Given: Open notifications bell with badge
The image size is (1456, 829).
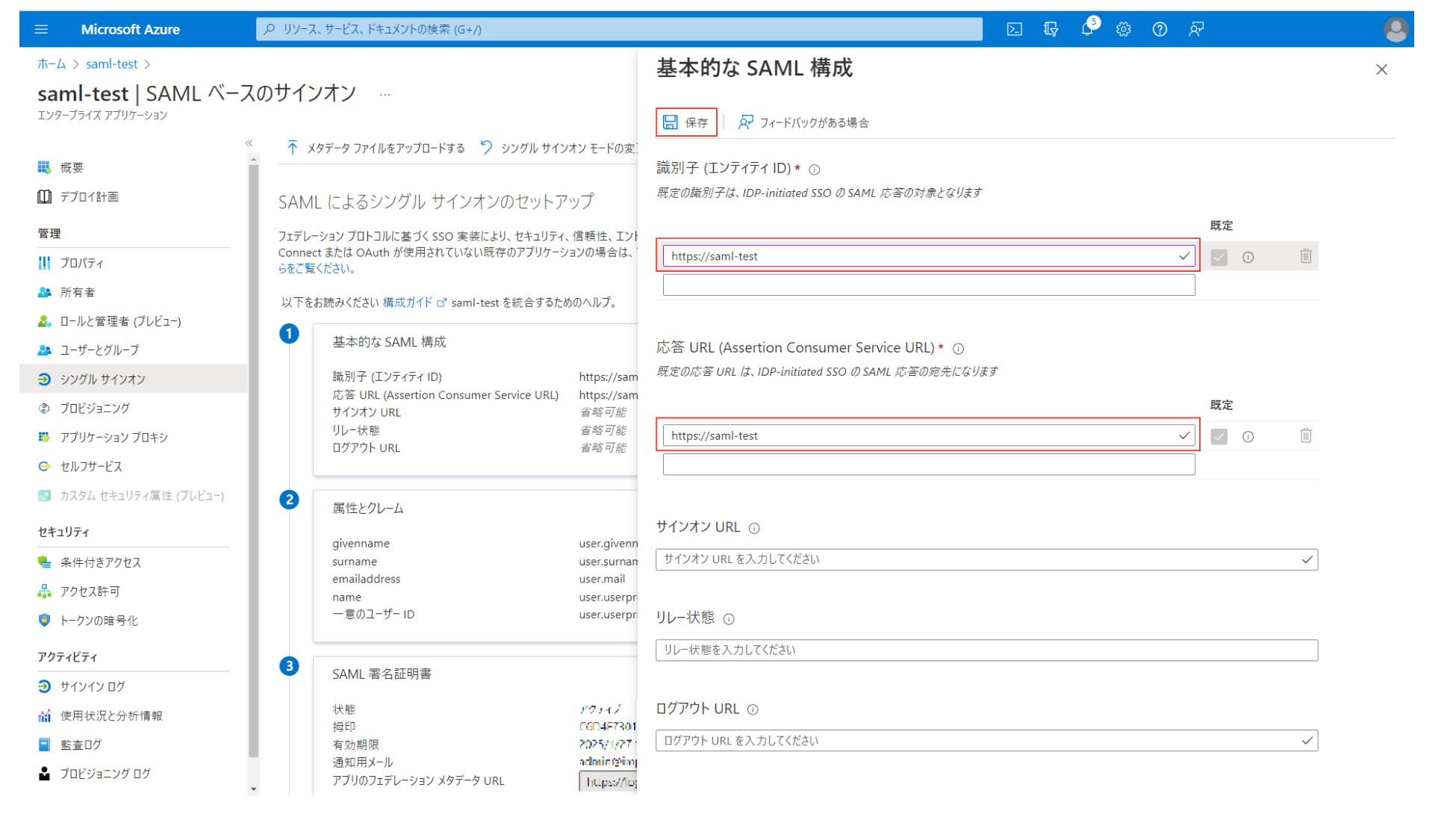Looking at the screenshot, I should tap(1088, 29).
